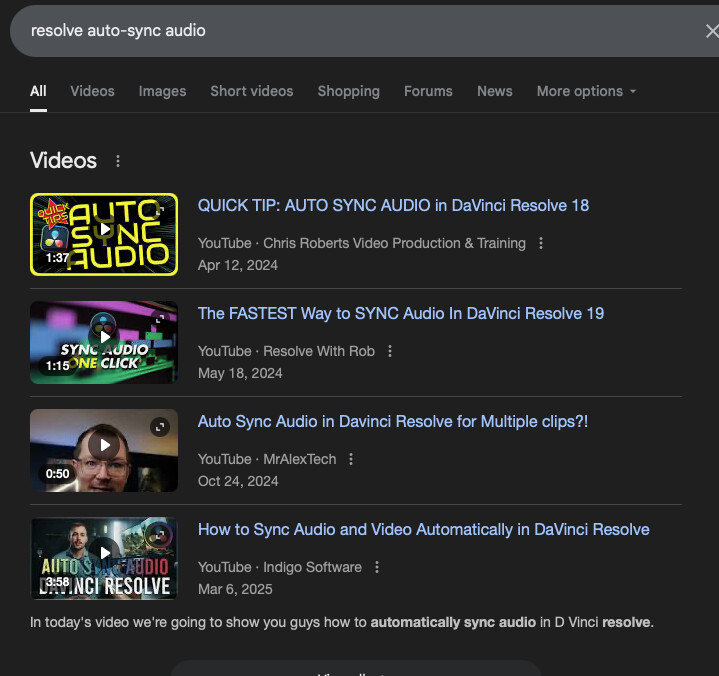Screen dimensions: 719x676
Task: Clear the search box with X icon
Action: (x=710, y=31)
